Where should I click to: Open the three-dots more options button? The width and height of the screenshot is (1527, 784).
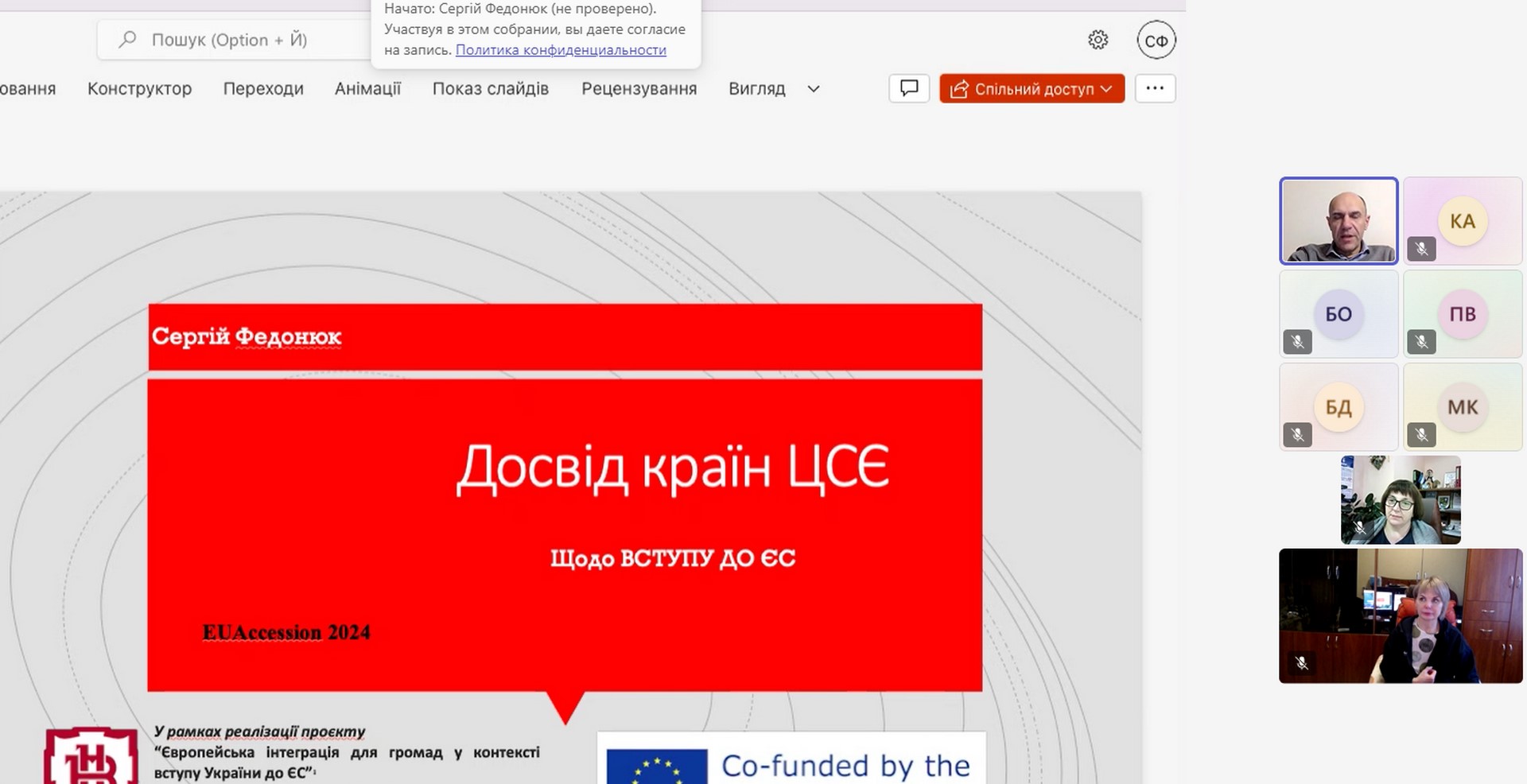point(1156,88)
